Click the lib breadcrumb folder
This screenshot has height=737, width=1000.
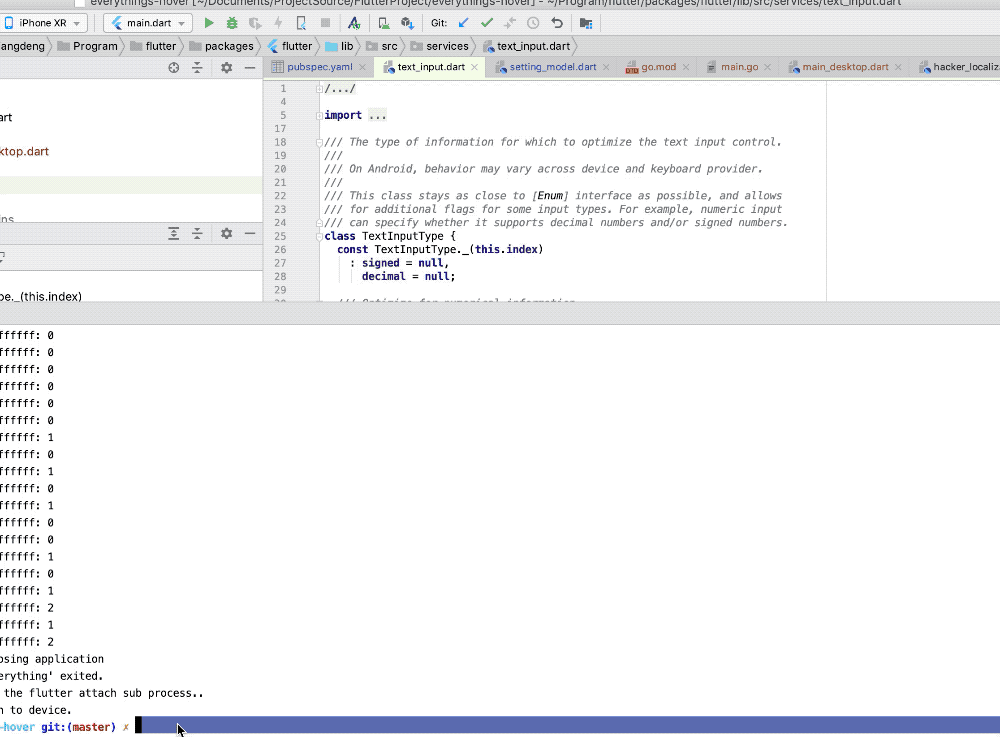(339, 46)
